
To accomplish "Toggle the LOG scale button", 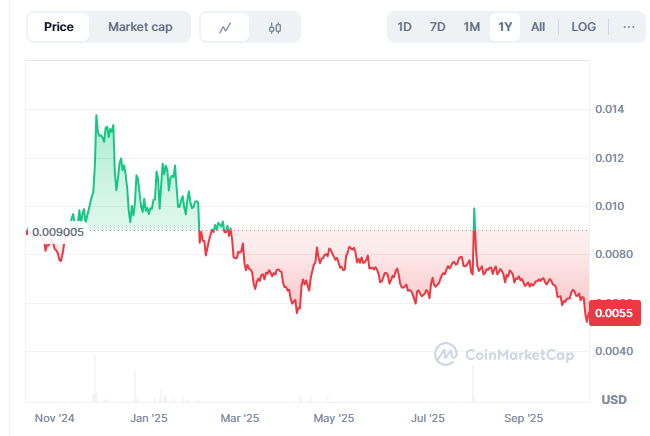I will tap(584, 27).
